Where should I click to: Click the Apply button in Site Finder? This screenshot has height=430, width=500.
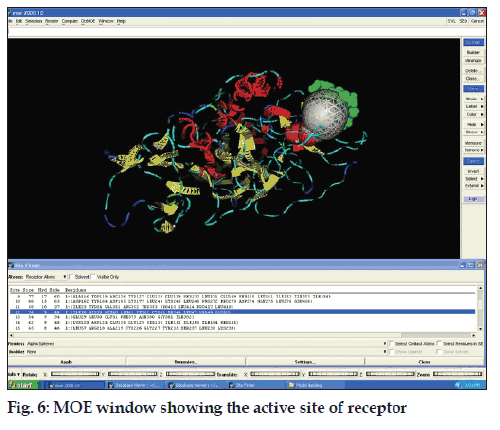(x=66, y=362)
